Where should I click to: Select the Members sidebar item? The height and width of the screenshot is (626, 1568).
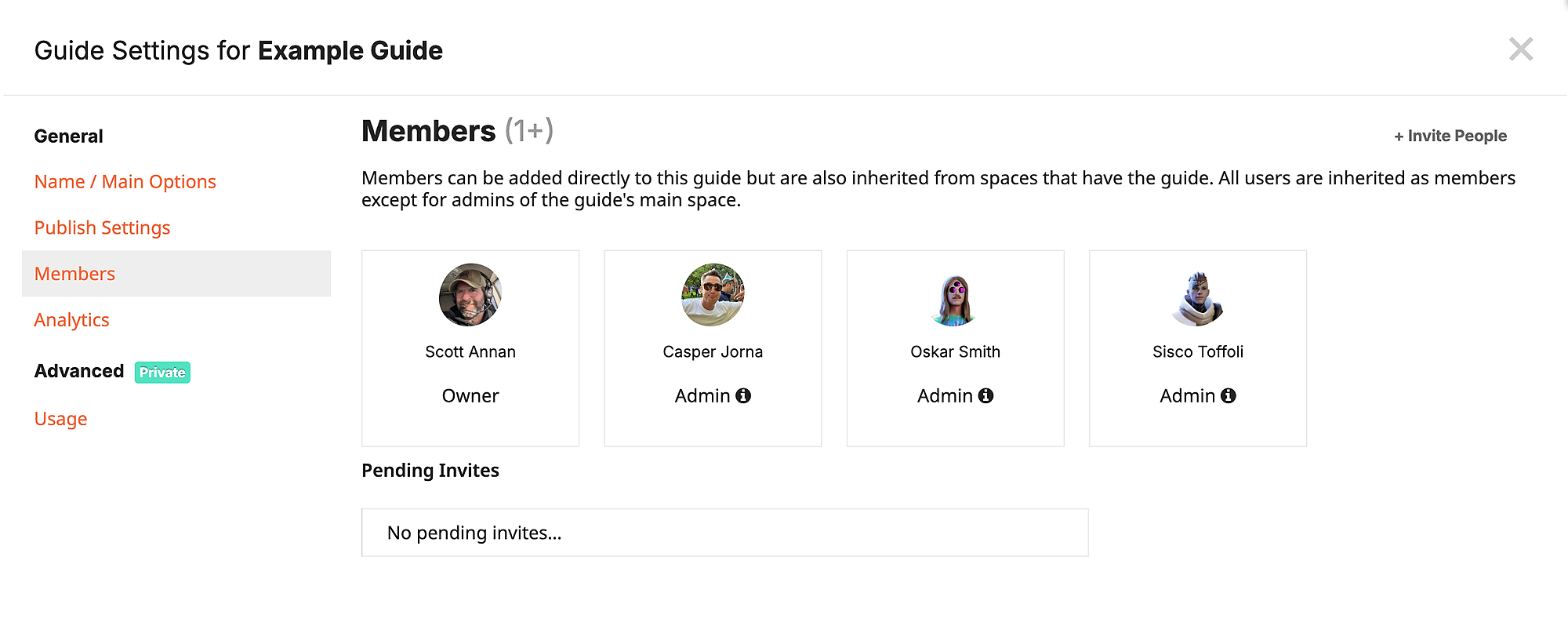(x=176, y=274)
